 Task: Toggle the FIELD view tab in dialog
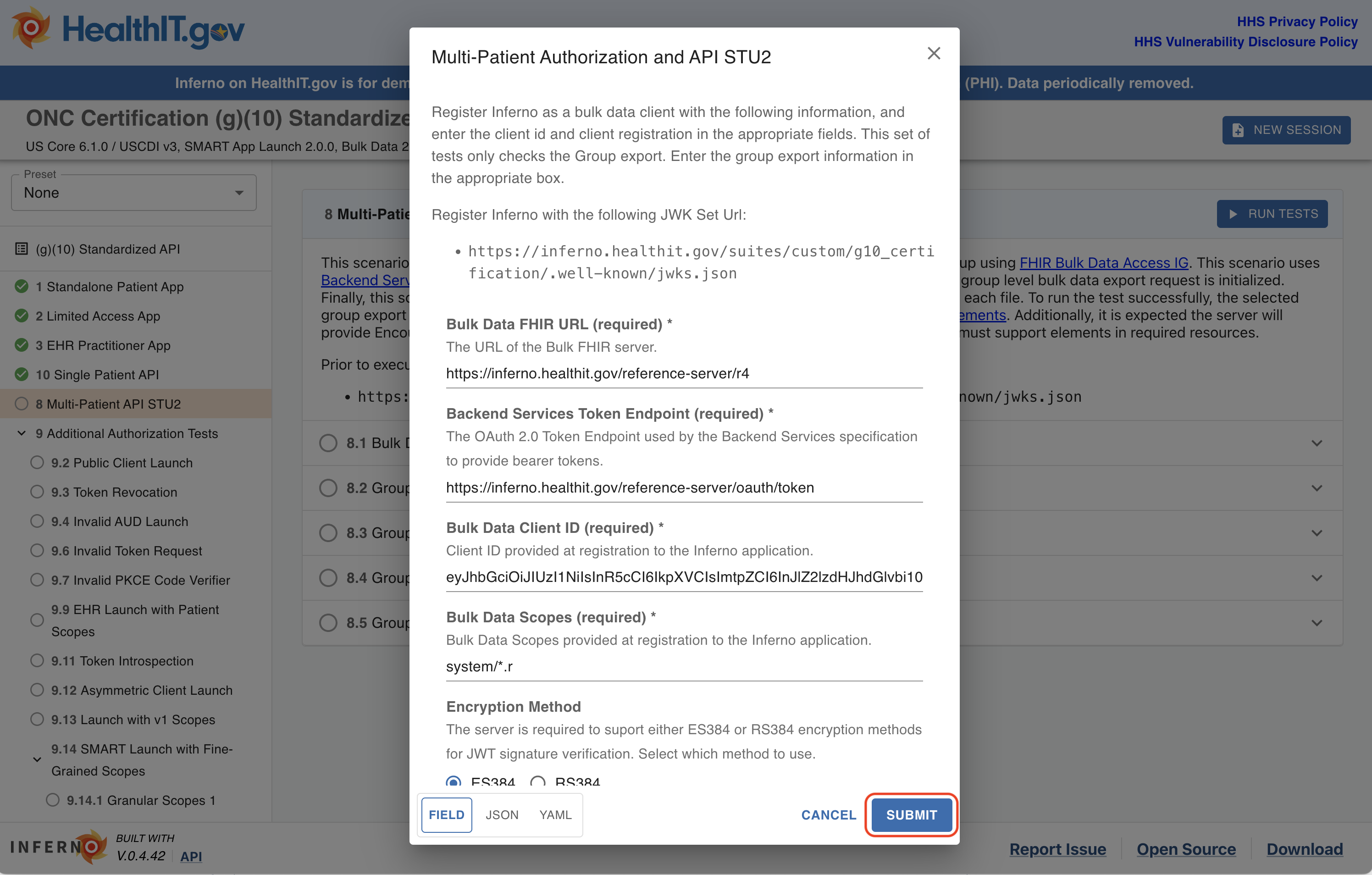coord(446,814)
